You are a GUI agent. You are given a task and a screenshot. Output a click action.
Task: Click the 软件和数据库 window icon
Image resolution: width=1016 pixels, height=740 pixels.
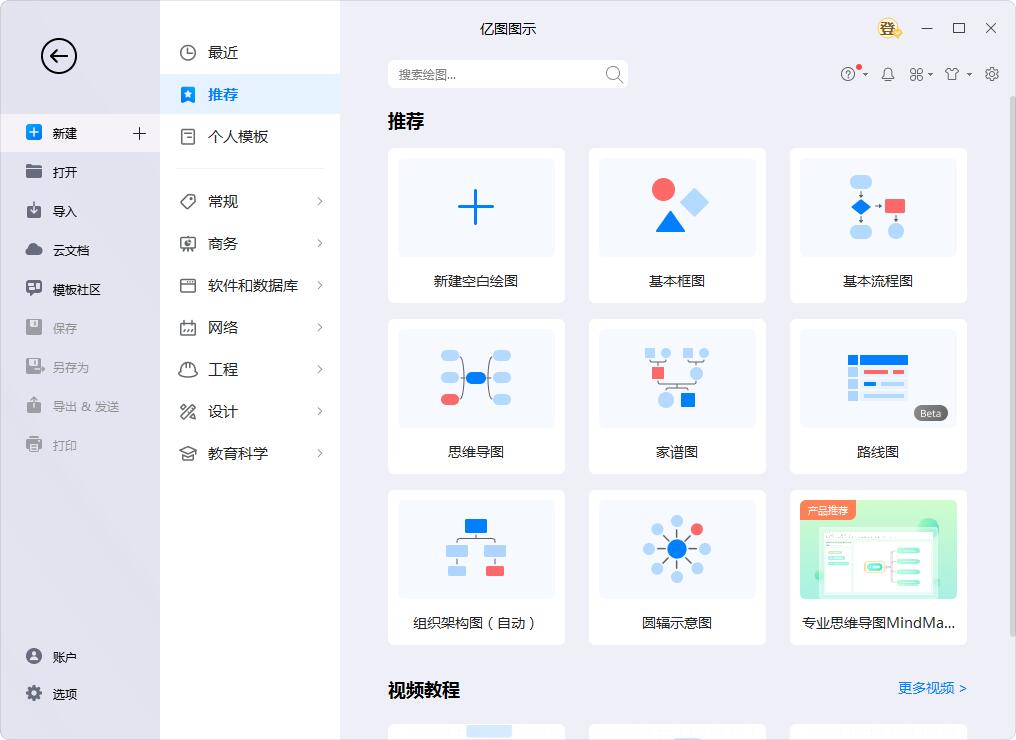point(188,285)
